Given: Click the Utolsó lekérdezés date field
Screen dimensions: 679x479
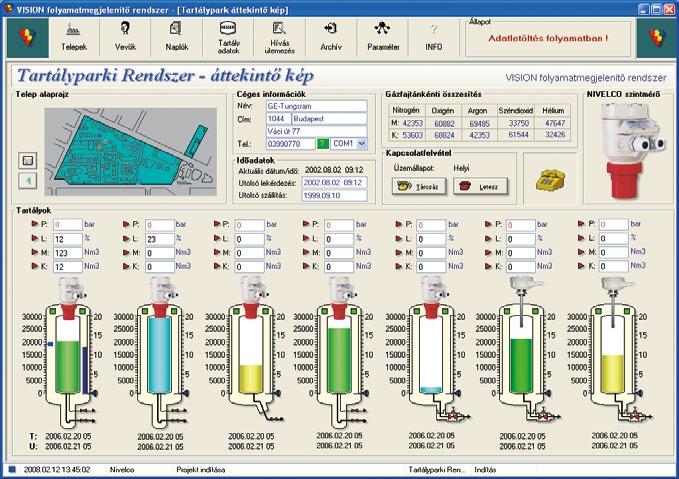Looking at the screenshot, I should tap(334, 183).
